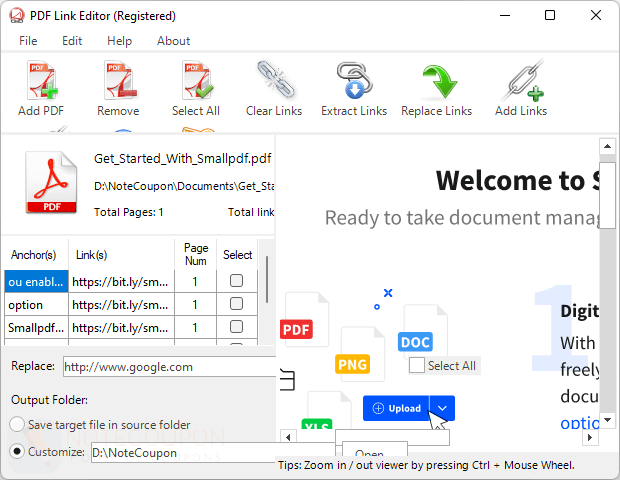Click the Anchor(s) column header

(34, 255)
